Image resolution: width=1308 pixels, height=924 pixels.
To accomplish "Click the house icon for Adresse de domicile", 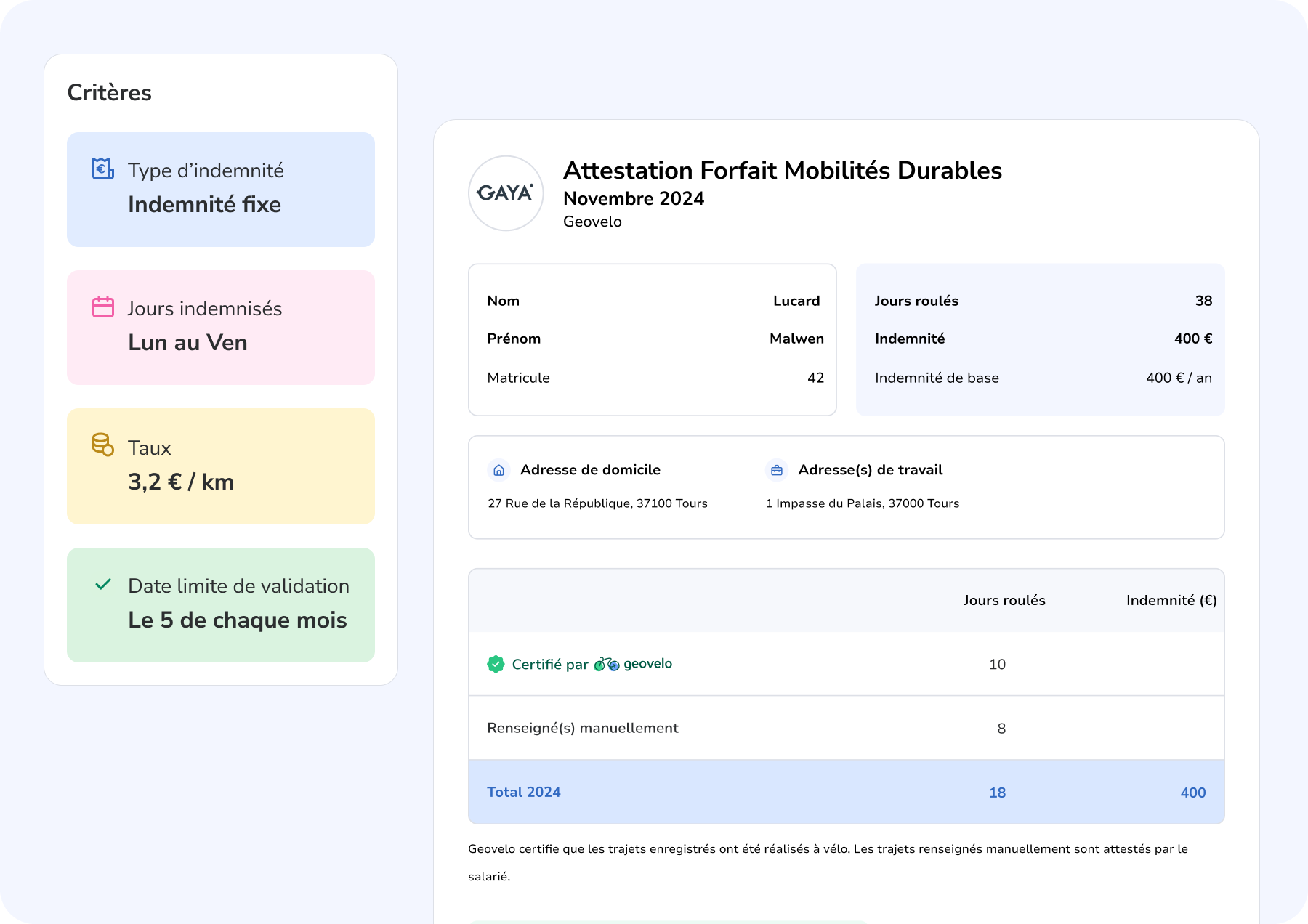I will [x=498, y=470].
